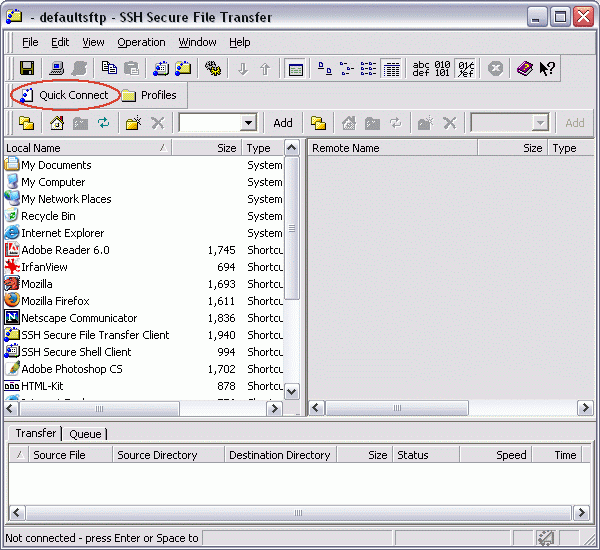The width and height of the screenshot is (600, 550).
Task: Toggle the tree view pane button
Action: 295,69
